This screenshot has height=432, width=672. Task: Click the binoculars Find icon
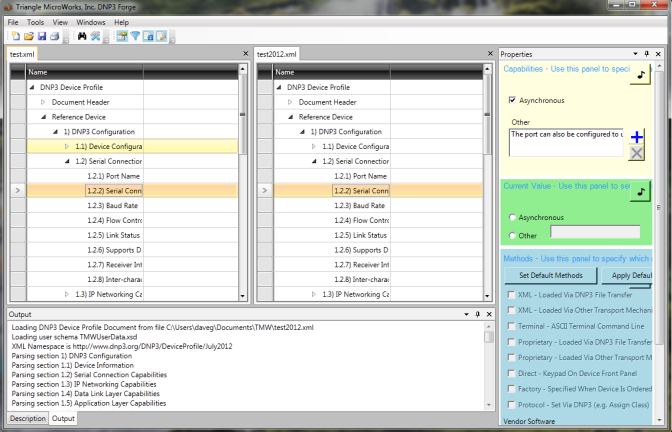pyautogui.click(x=83, y=36)
